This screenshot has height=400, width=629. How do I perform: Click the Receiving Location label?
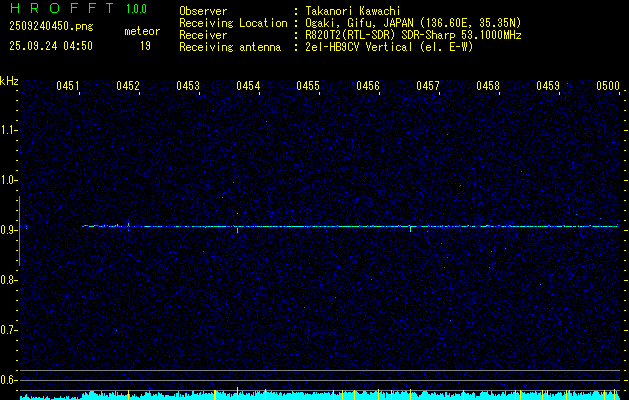[233, 23]
